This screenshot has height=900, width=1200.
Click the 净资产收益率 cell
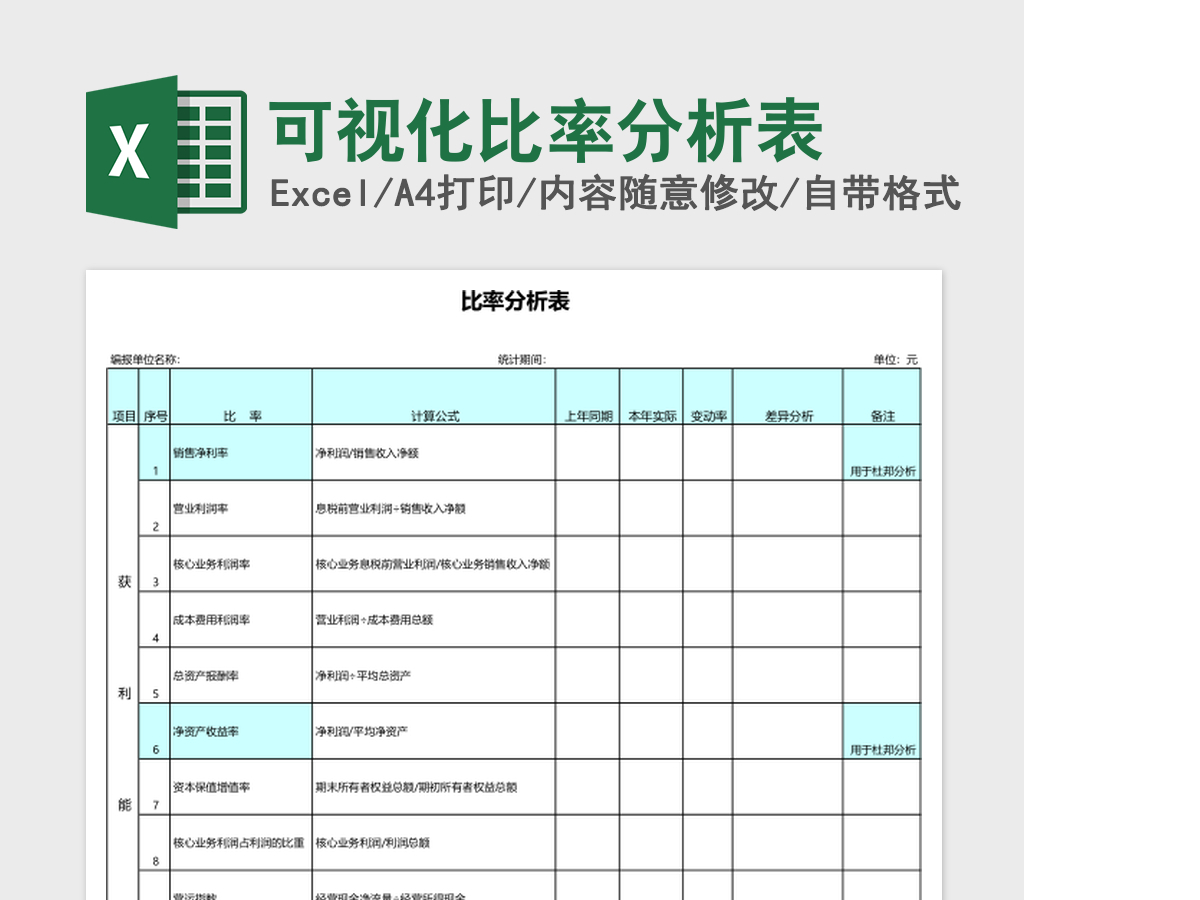(x=241, y=731)
